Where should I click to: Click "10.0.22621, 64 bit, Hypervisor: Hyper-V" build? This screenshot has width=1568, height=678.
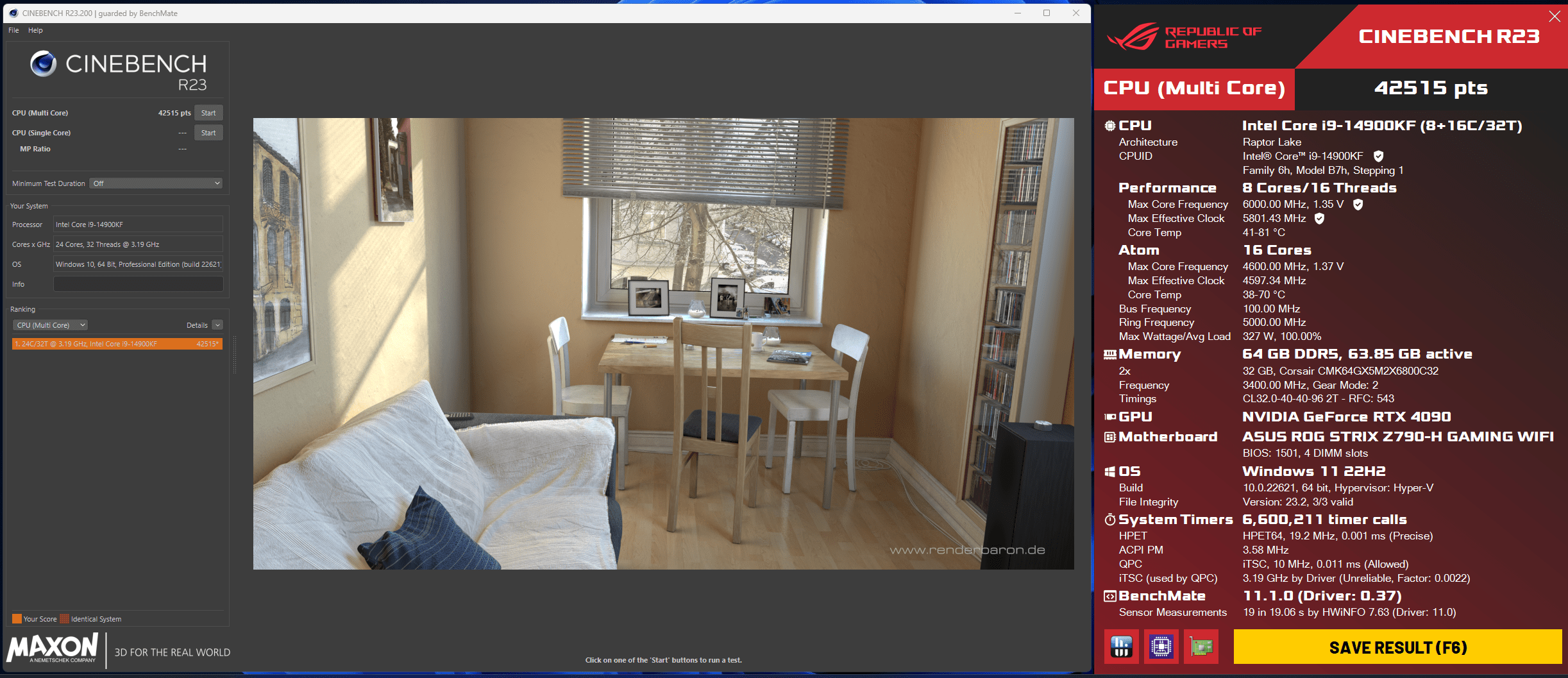1338,488
